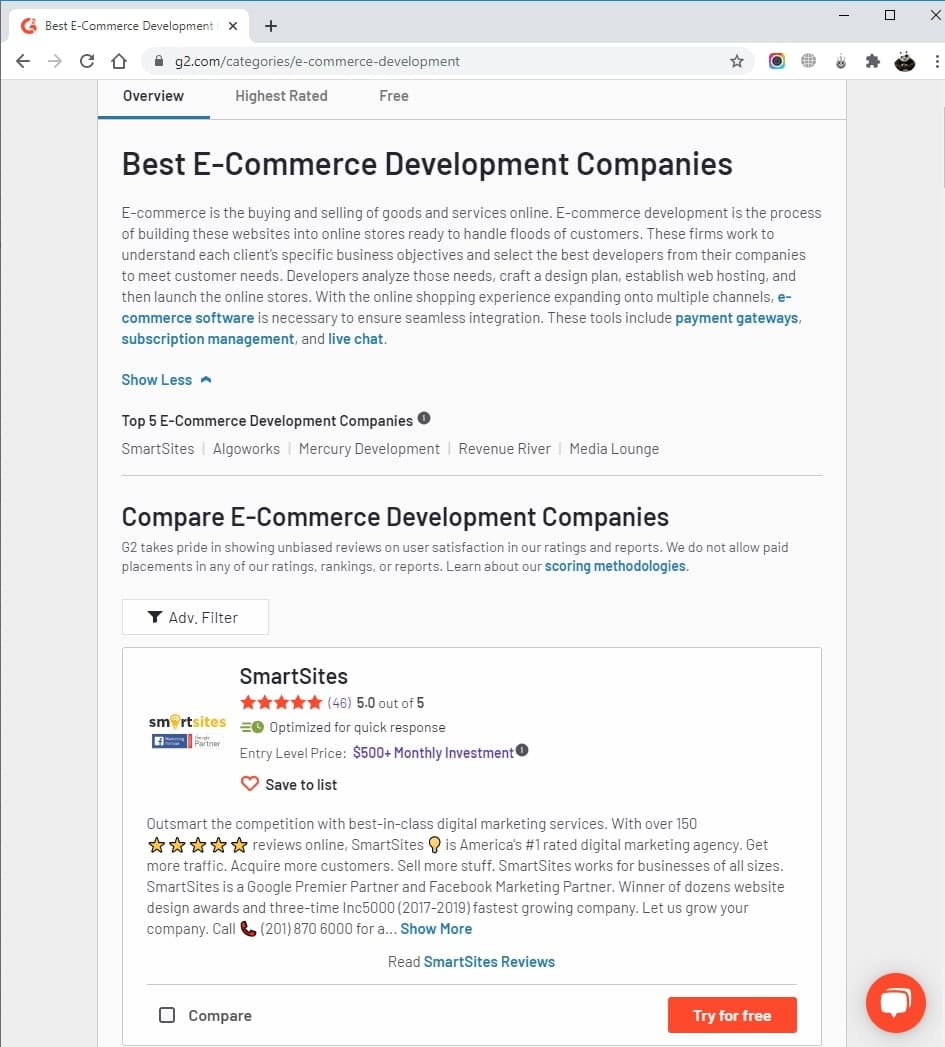Click the SmartSites company title
The image size is (945, 1047).
(x=294, y=676)
